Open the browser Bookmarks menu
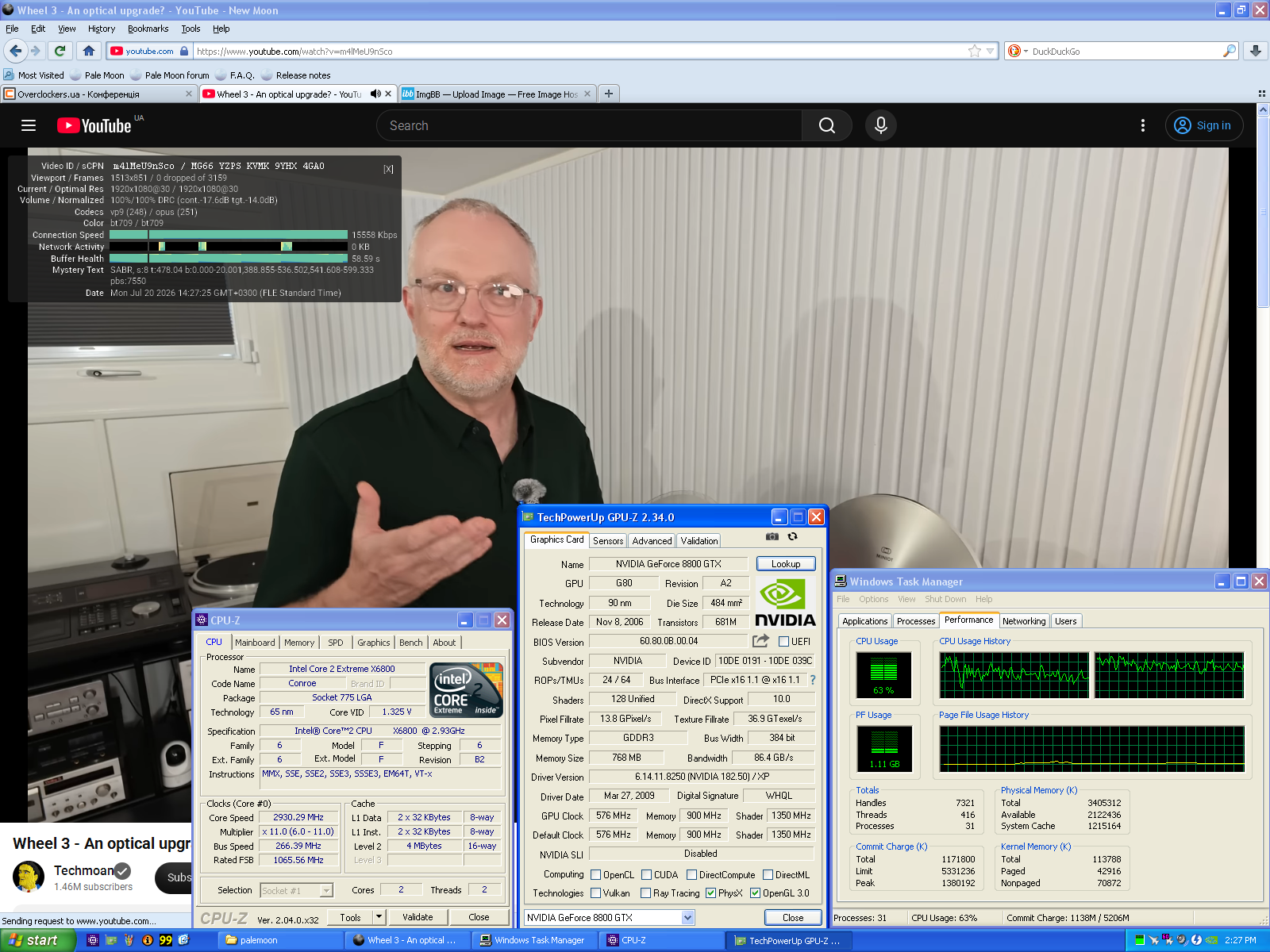The image size is (1270, 952). [x=148, y=29]
